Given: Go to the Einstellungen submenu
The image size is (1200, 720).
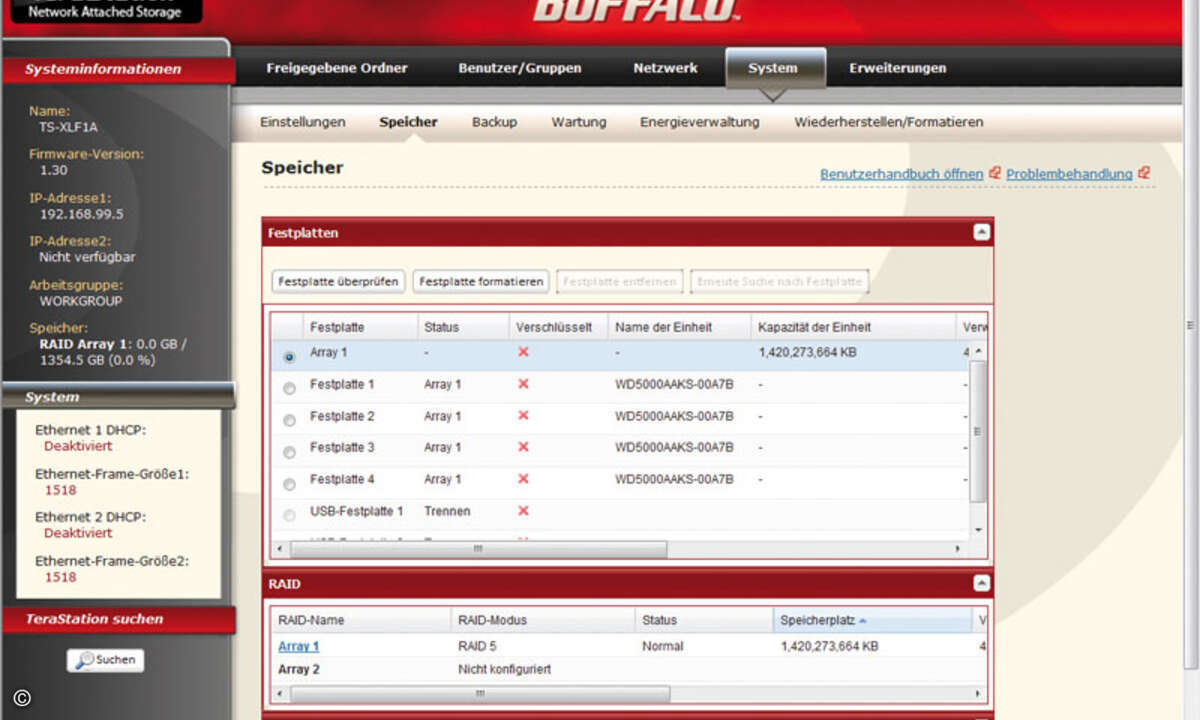Looking at the screenshot, I should click(x=303, y=122).
